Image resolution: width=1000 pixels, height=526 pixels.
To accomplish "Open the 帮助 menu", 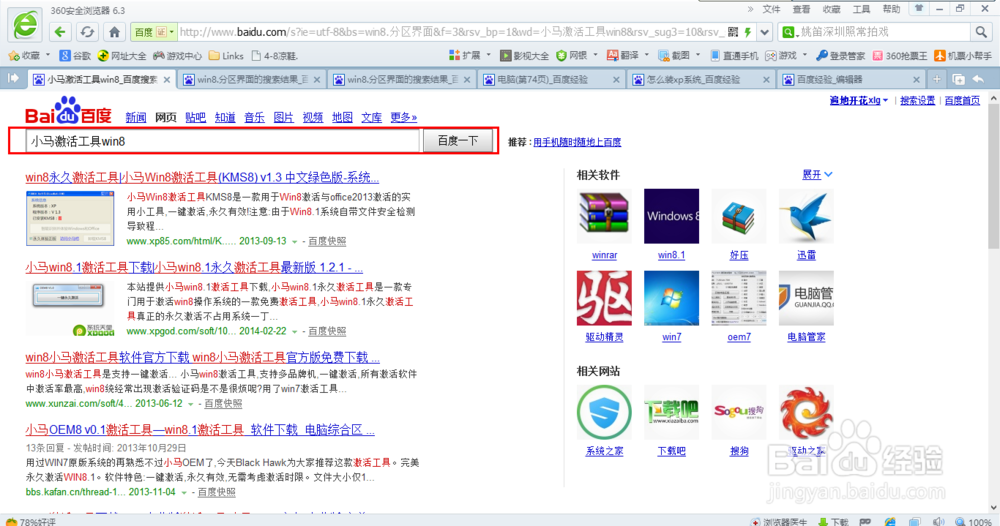I will pyautogui.click(x=892, y=9).
